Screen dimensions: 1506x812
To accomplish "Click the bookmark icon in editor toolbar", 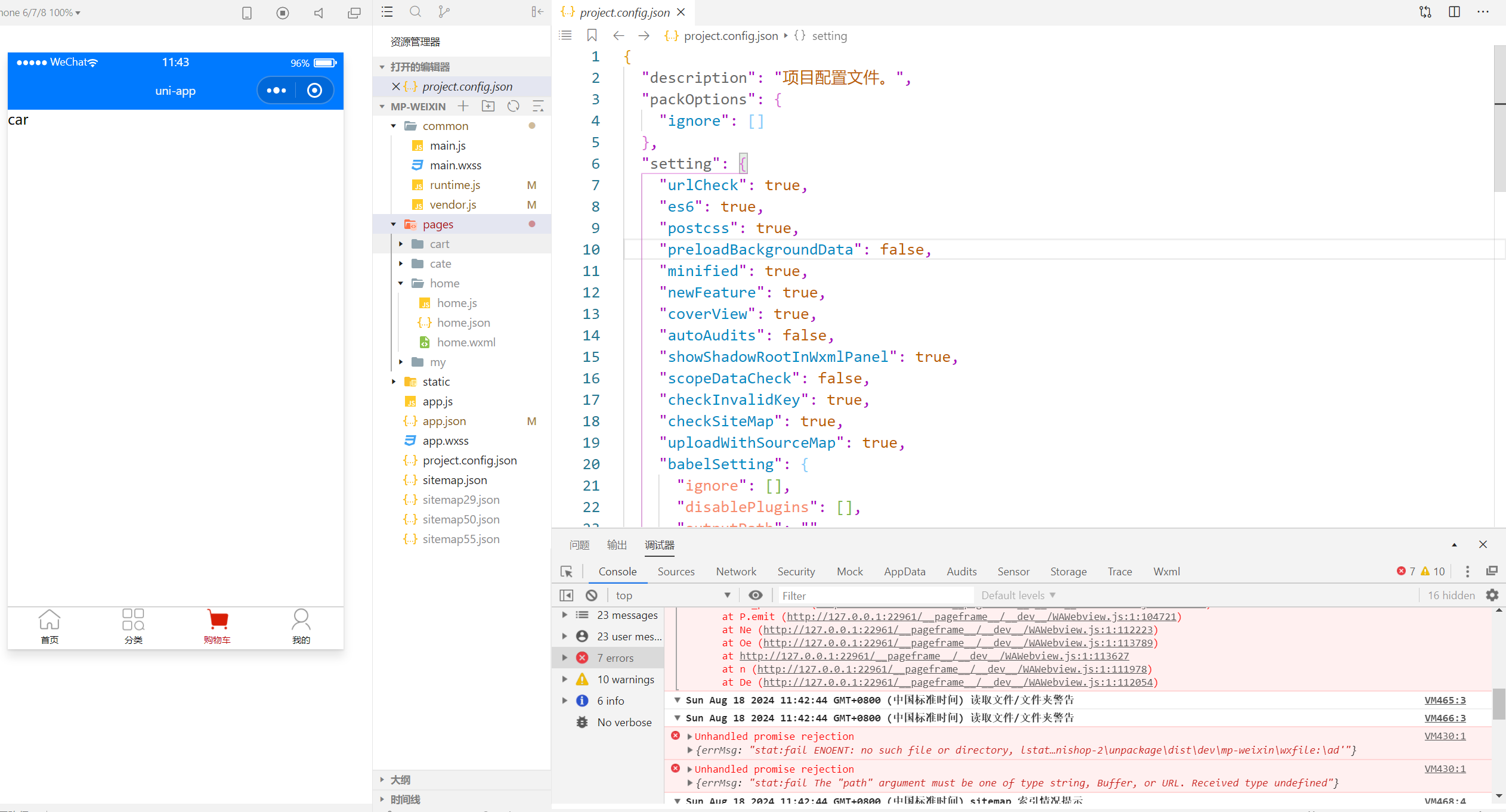I will coord(591,36).
